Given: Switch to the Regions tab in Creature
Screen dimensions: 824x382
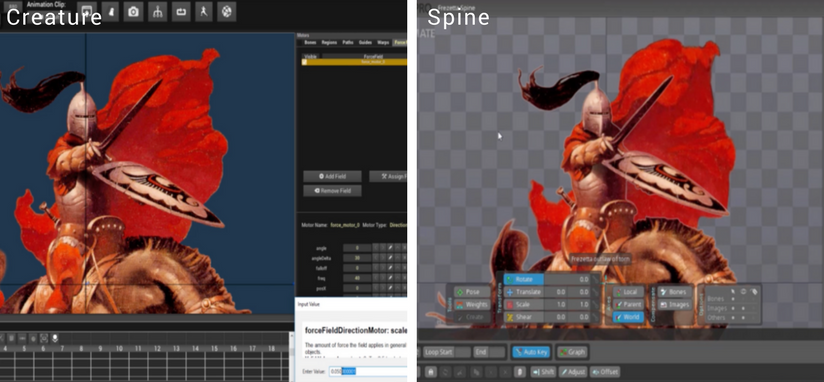Looking at the screenshot, I should coord(329,43).
